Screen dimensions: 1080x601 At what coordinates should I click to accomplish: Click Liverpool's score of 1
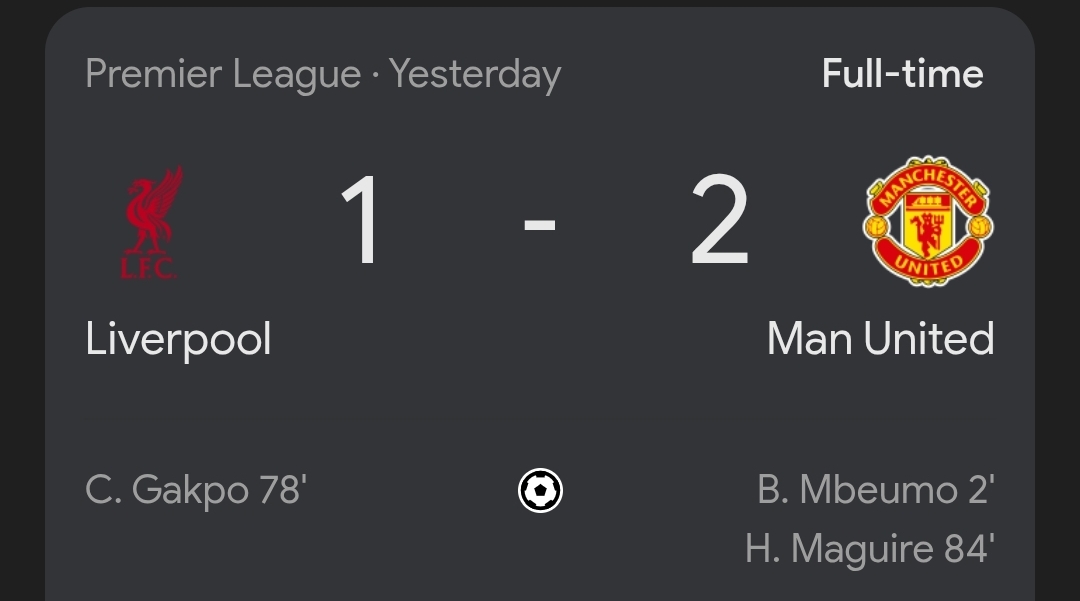[361, 221]
